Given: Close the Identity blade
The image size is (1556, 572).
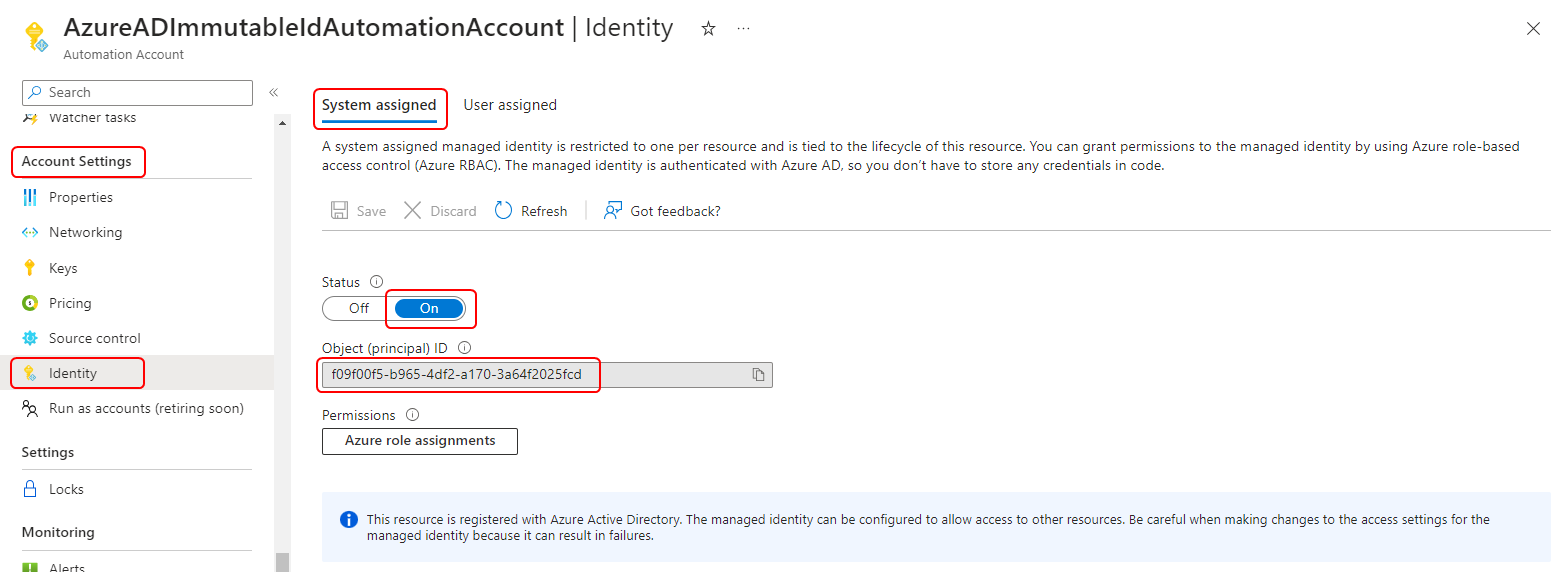Looking at the screenshot, I should [1533, 29].
